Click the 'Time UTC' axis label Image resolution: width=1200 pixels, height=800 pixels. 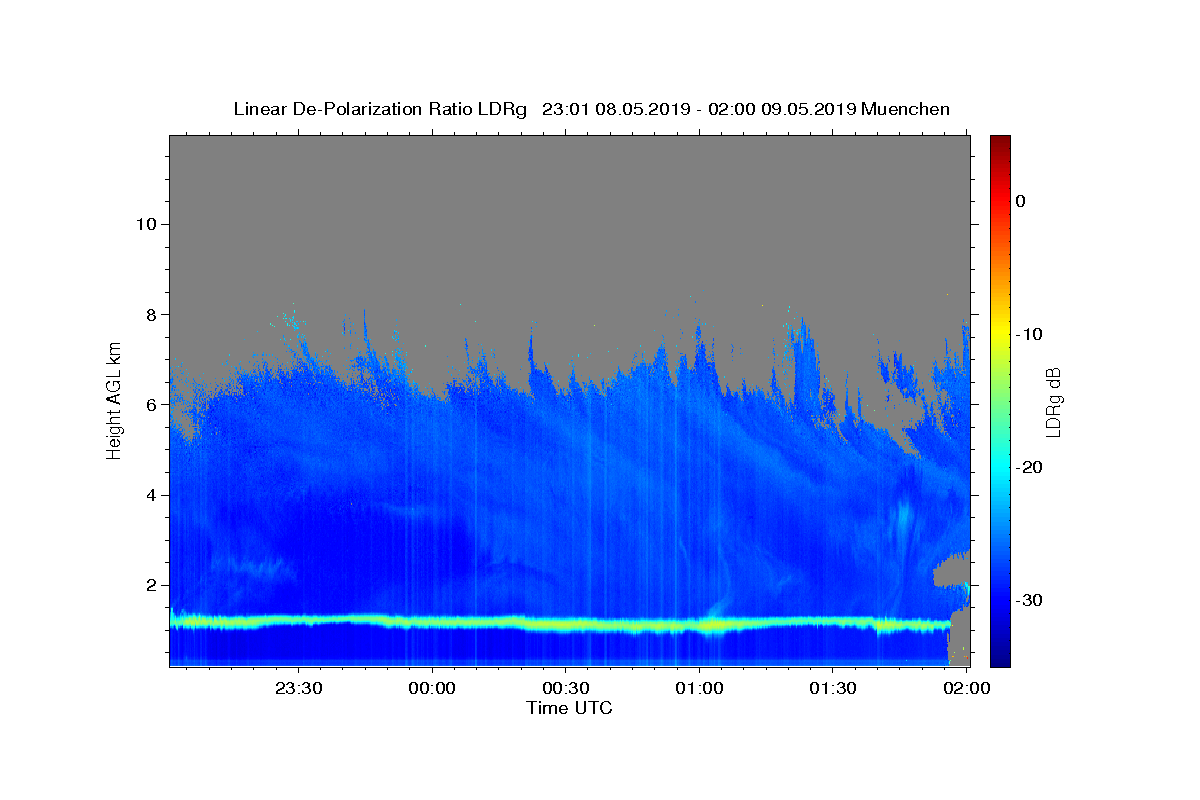569,708
